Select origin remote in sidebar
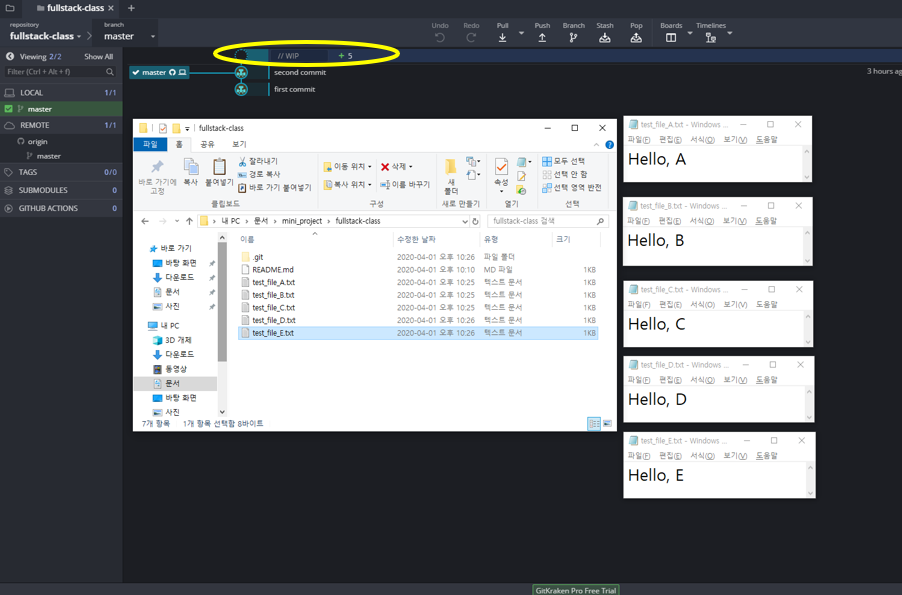 click(37, 142)
